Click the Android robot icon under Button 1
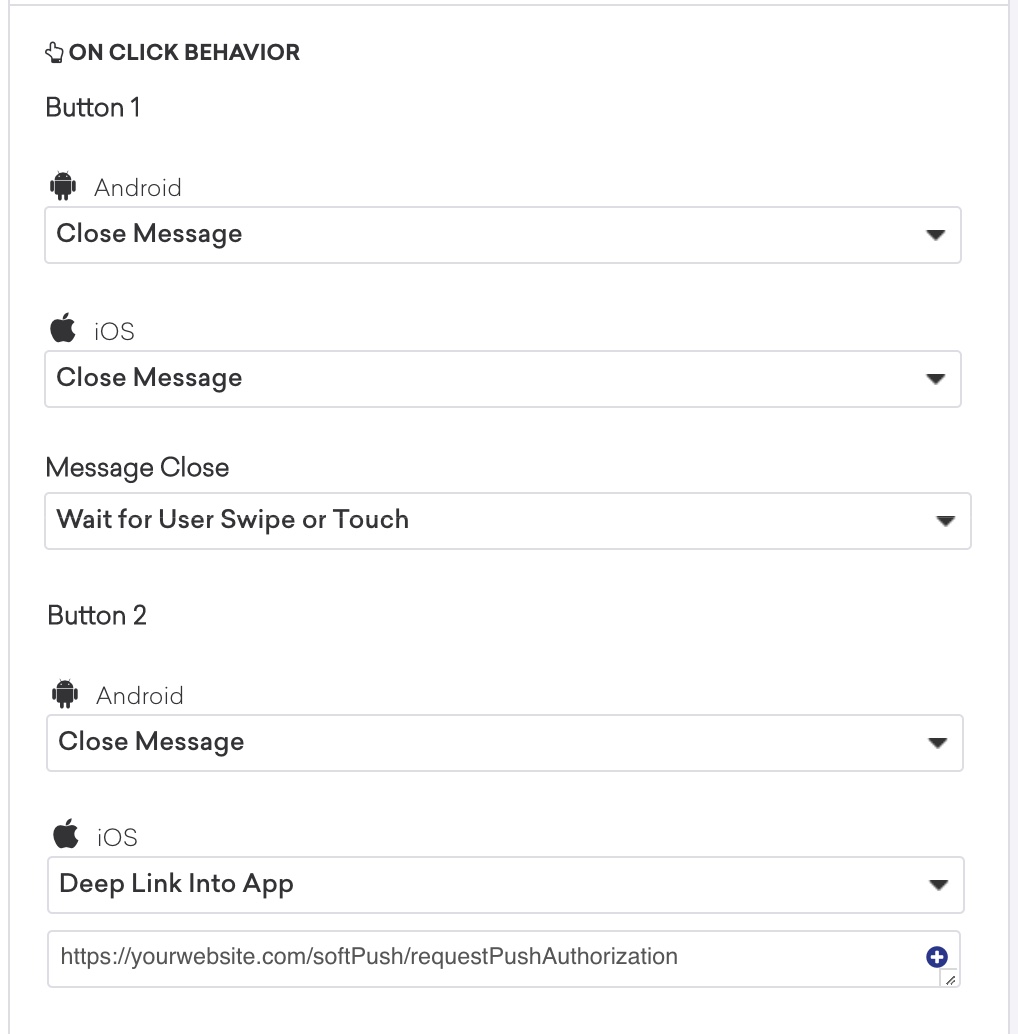Image resolution: width=1018 pixels, height=1034 pixels. click(x=63, y=186)
